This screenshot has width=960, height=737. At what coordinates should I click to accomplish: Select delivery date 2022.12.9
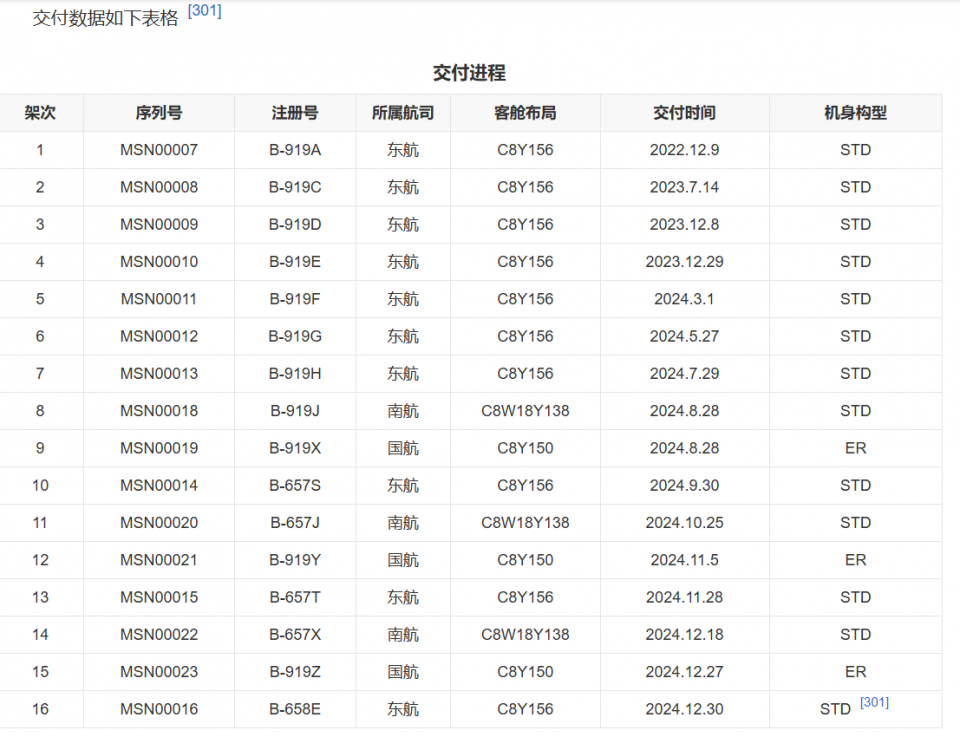684,150
